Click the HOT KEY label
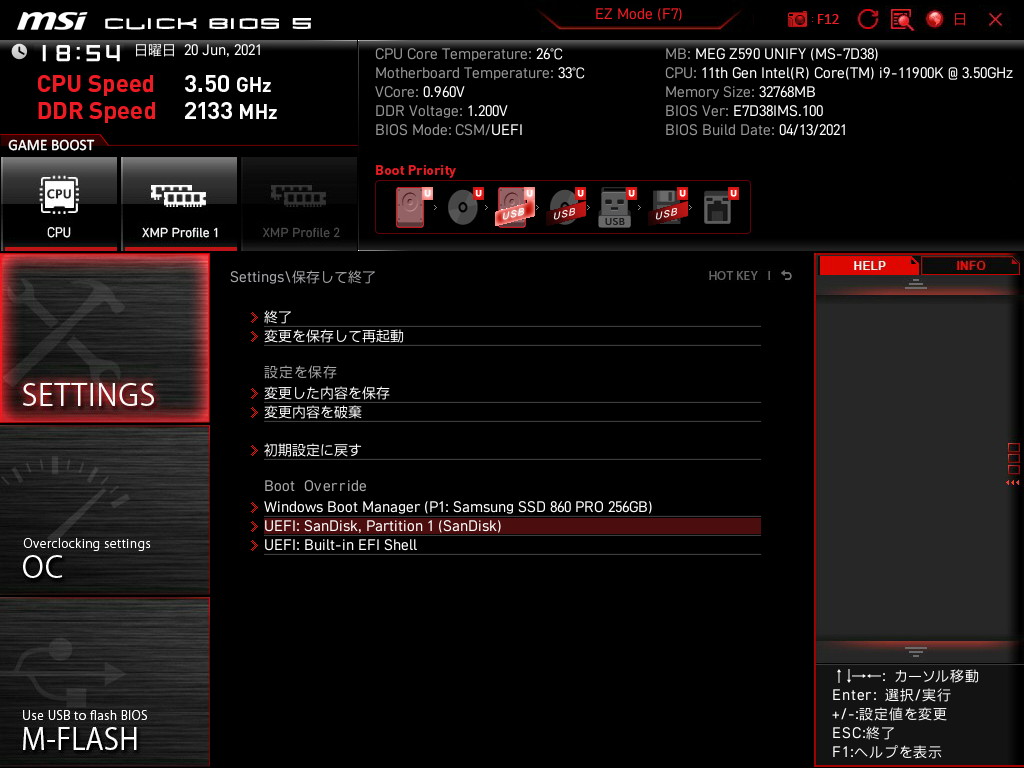The image size is (1024, 768). pyautogui.click(x=733, y=276)
